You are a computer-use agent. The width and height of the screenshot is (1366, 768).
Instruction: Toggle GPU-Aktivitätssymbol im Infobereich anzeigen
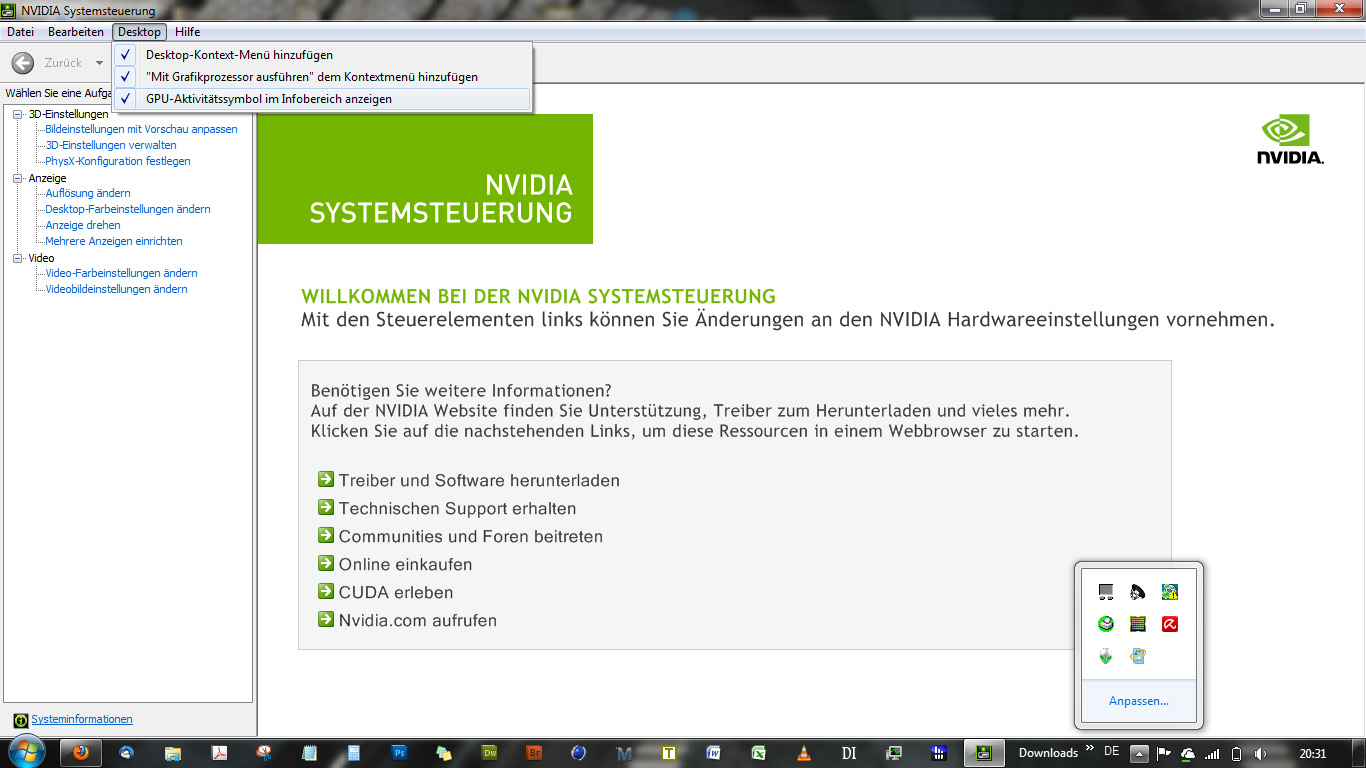[322, 99]
